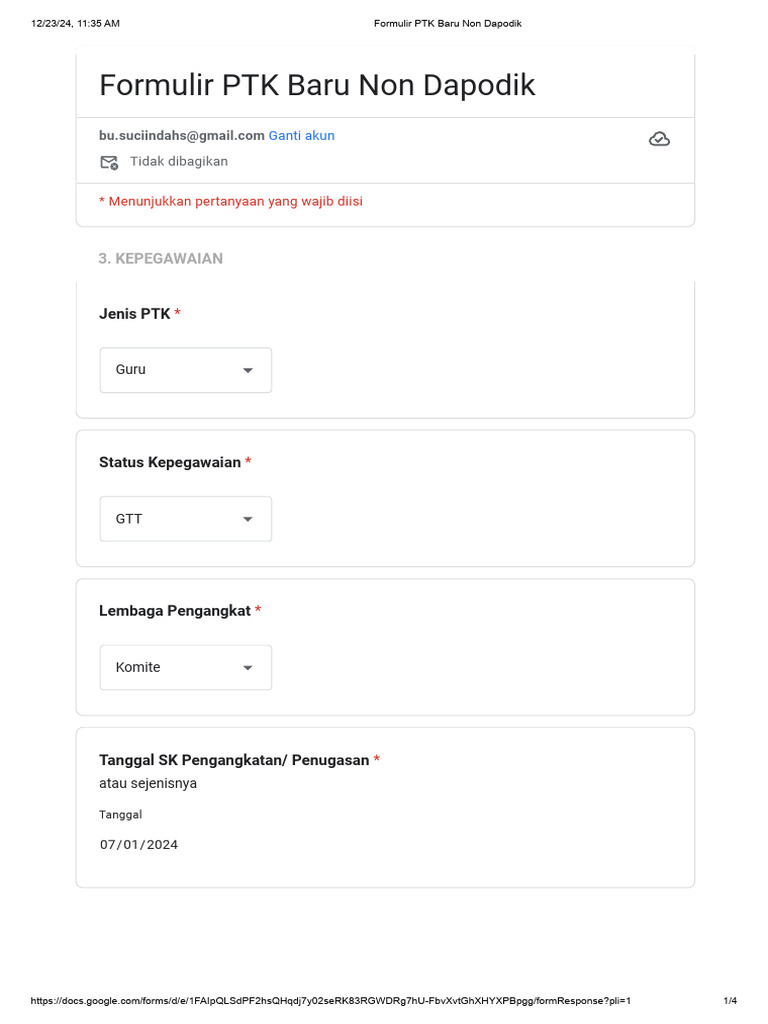This screenshot has height=1024, width=768.
Task: Click the Status Kepegawaian question label
Action: 170,462
